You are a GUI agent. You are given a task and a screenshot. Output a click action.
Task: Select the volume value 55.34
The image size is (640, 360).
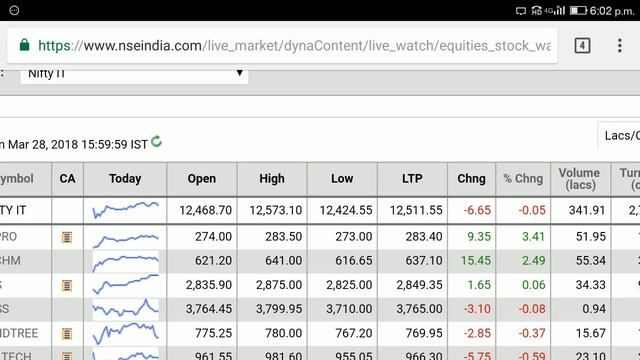click(591, 261)
